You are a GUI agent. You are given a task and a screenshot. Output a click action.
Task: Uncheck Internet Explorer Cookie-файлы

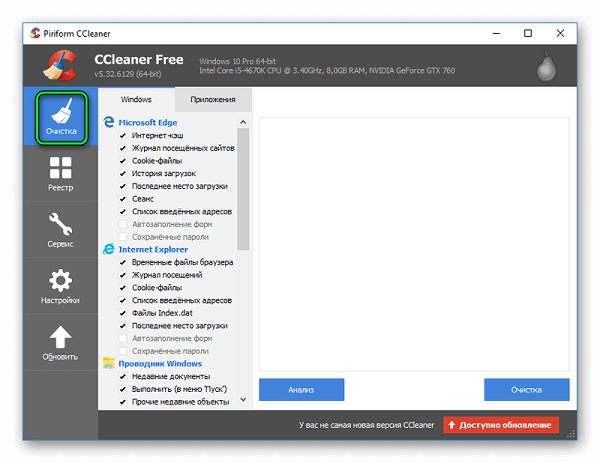click(123, 287)
